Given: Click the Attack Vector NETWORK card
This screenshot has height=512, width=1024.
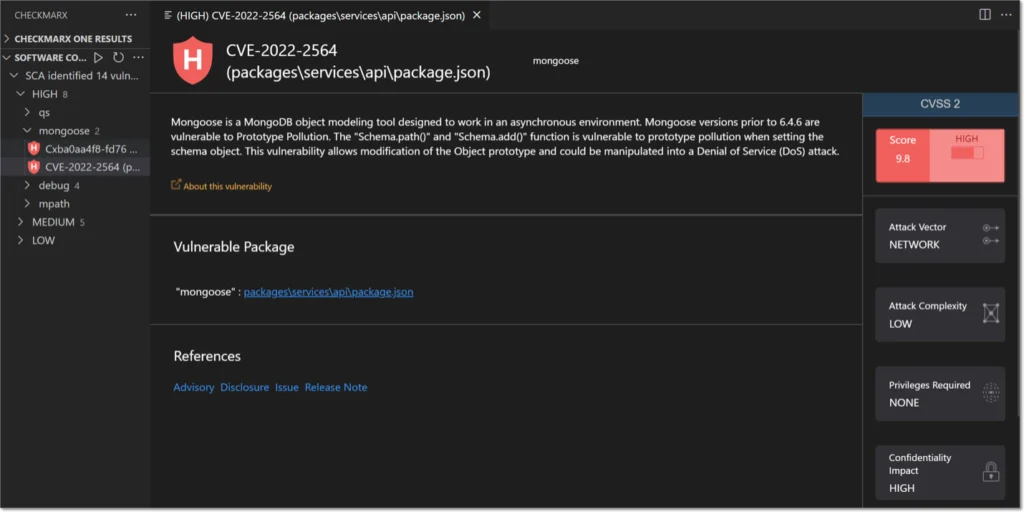Looking at the screenshot, I should tap(940, 236).
